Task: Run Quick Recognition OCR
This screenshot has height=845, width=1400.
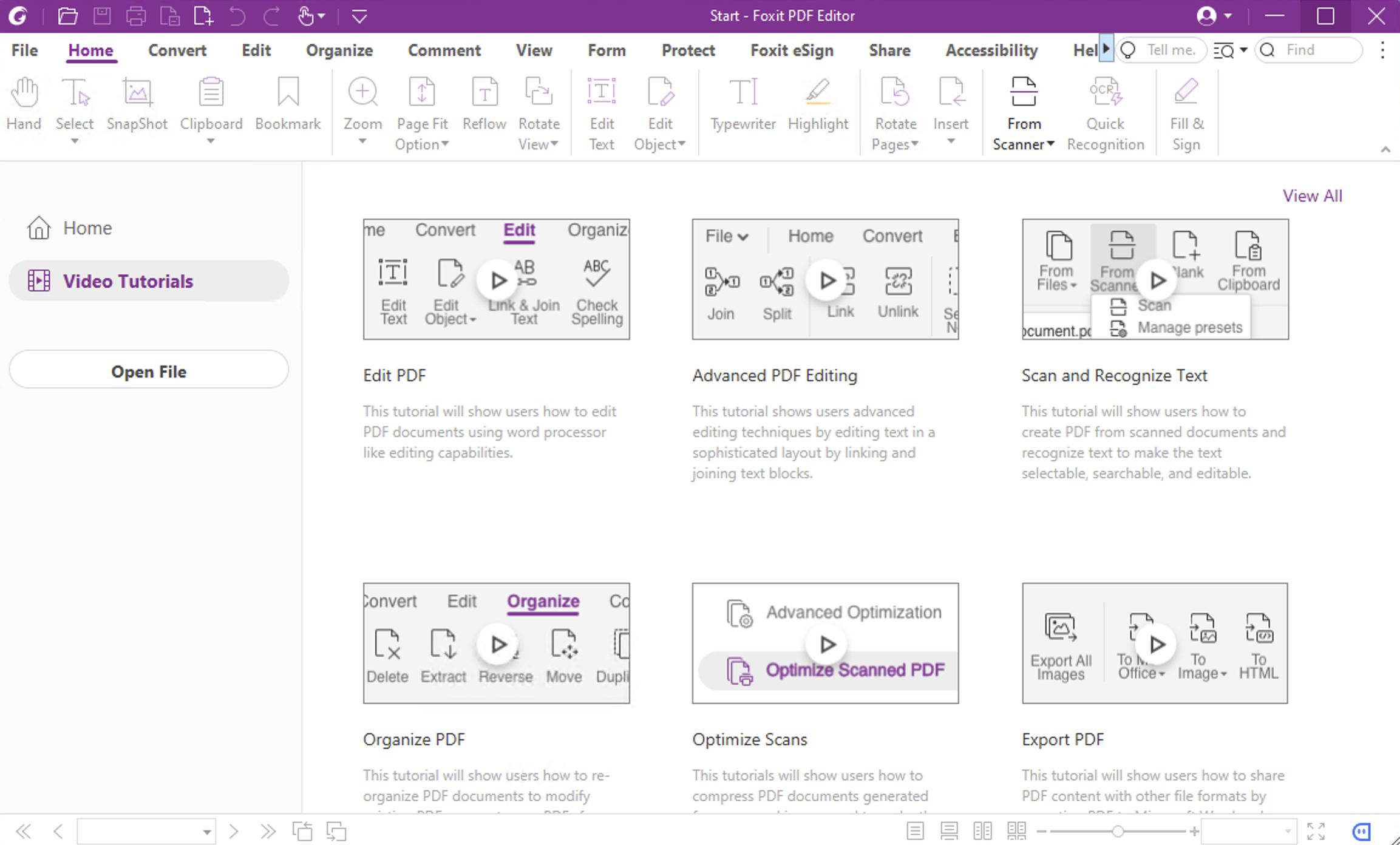Action: [x=1106, y=113]
